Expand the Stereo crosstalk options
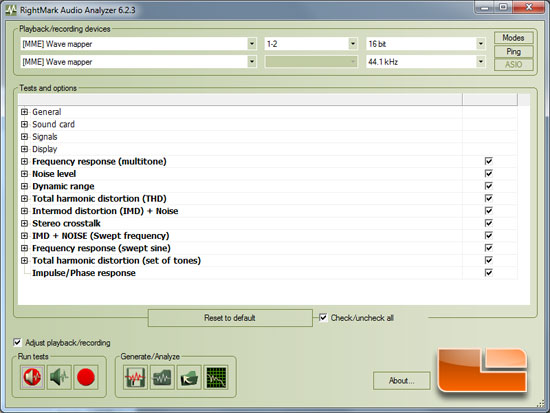Screen dimensions: 550x413 point(24,223)
